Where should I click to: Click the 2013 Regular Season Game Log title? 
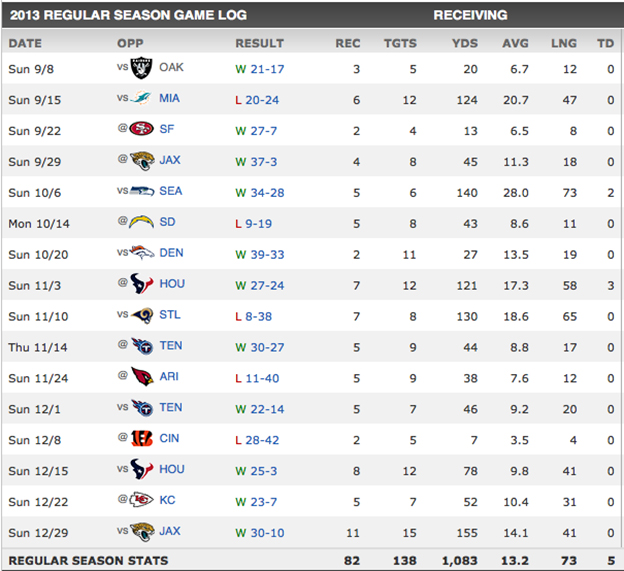(129, 15)
